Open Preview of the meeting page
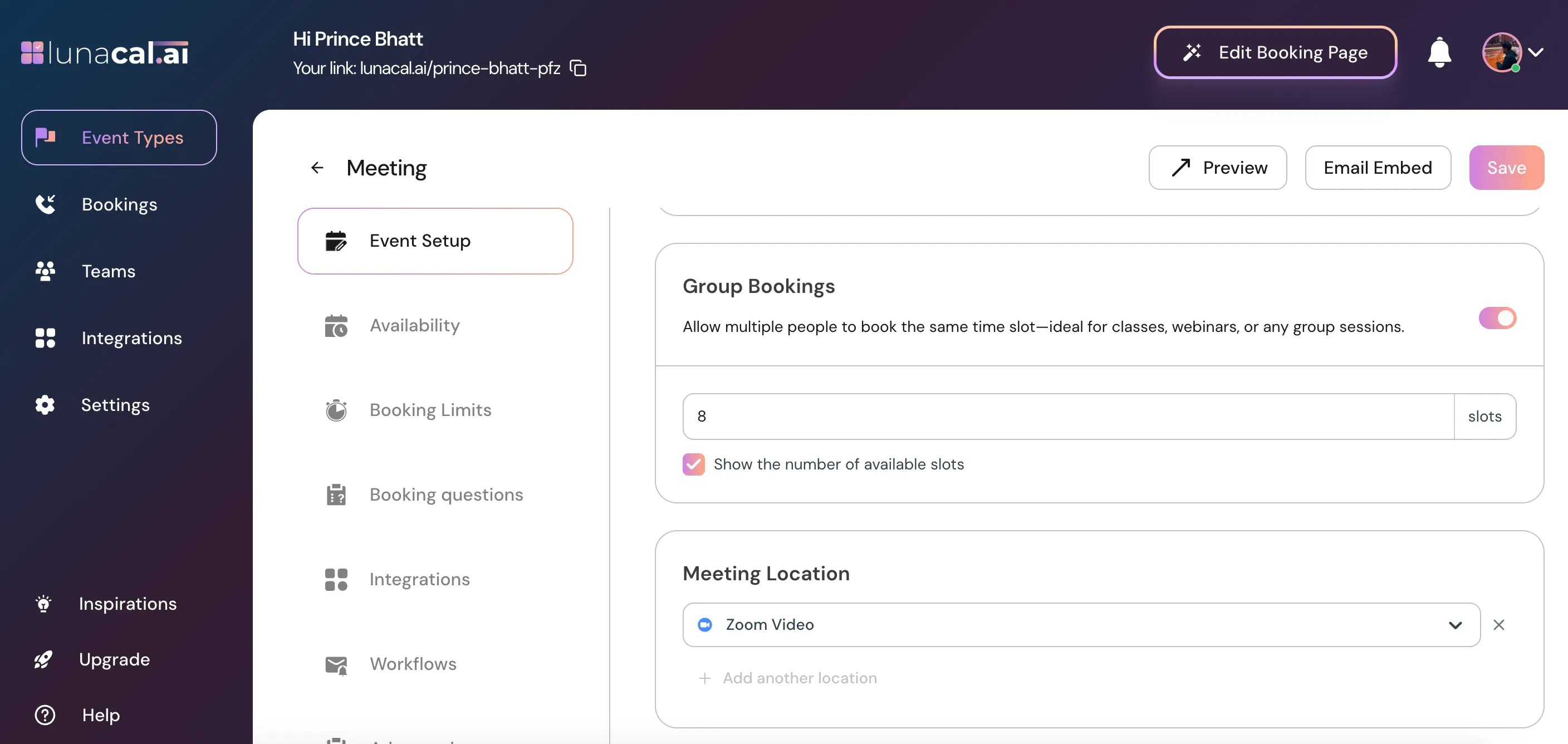Screen dimensions: 1568x744 [1217, 168]
